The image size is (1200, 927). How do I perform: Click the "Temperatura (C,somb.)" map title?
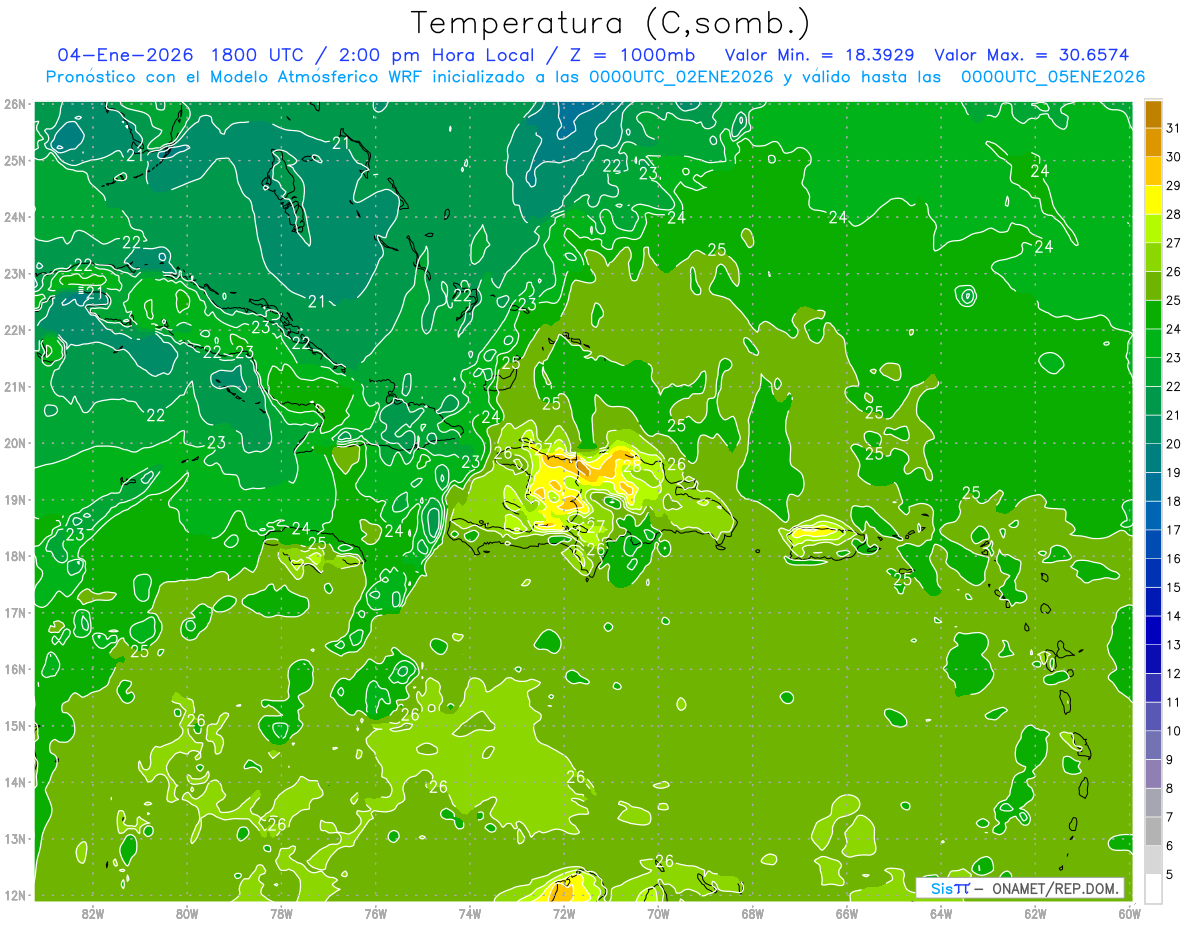tap(611, 23)
